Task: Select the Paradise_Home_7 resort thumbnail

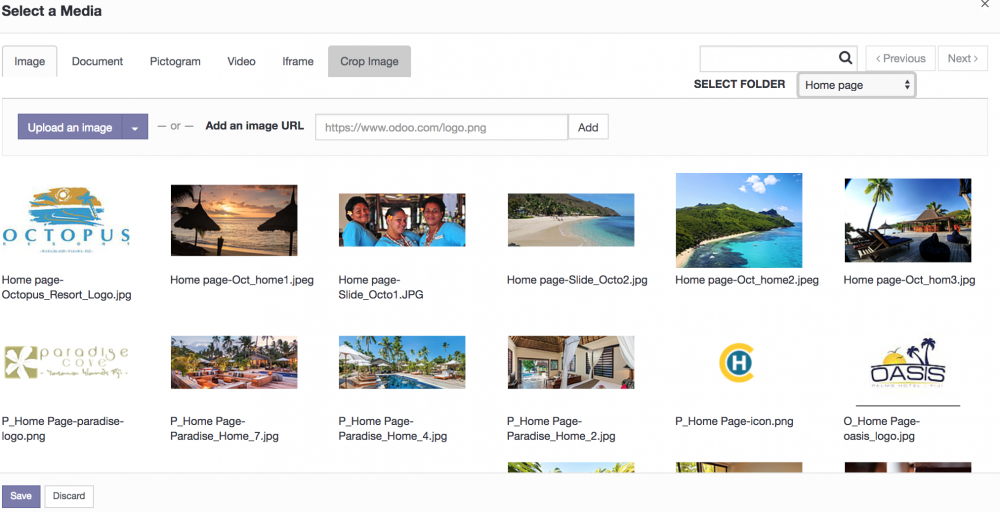Action: tap(234, 362)
